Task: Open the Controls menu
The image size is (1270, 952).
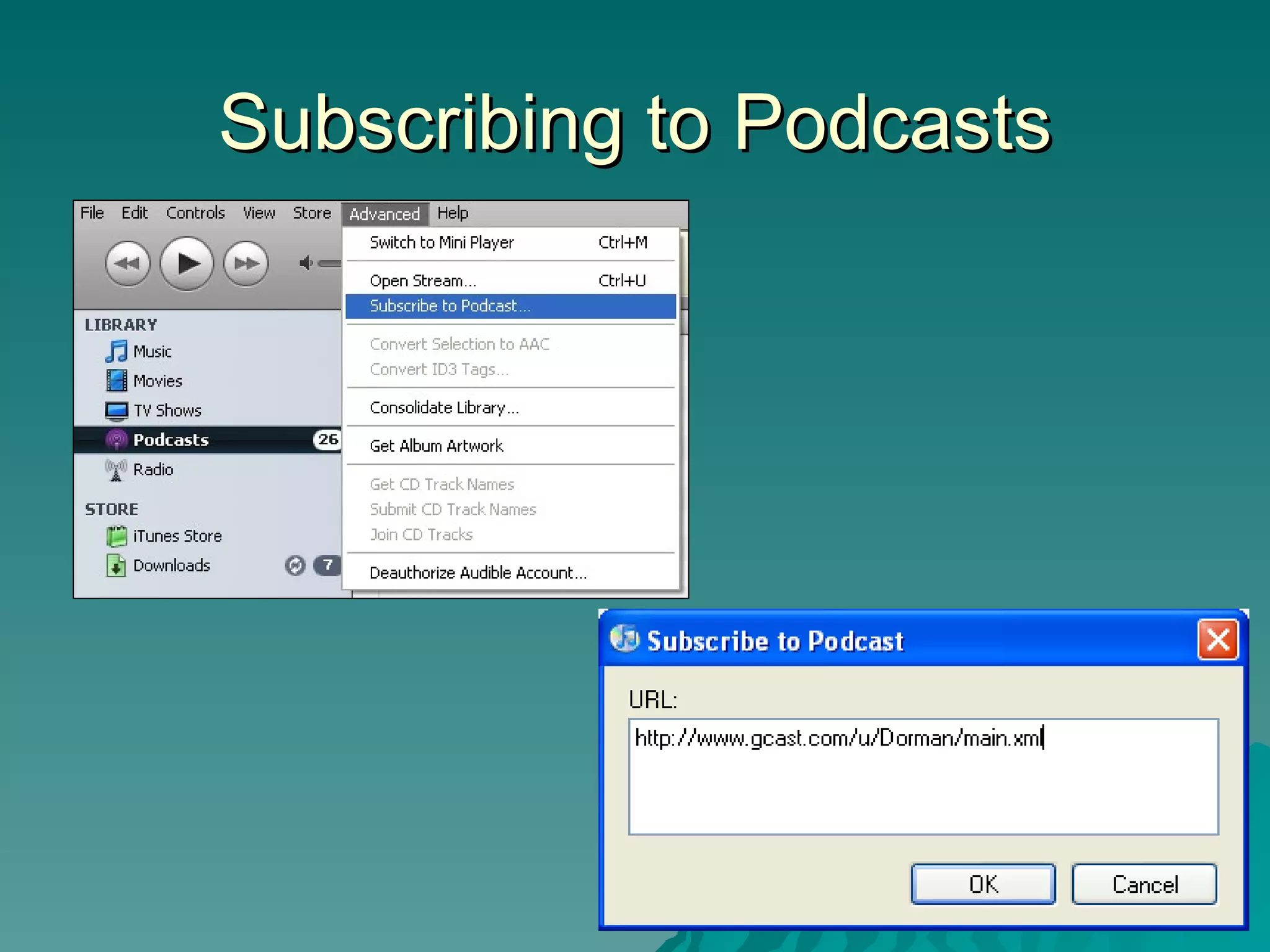Action: (195, 213)
